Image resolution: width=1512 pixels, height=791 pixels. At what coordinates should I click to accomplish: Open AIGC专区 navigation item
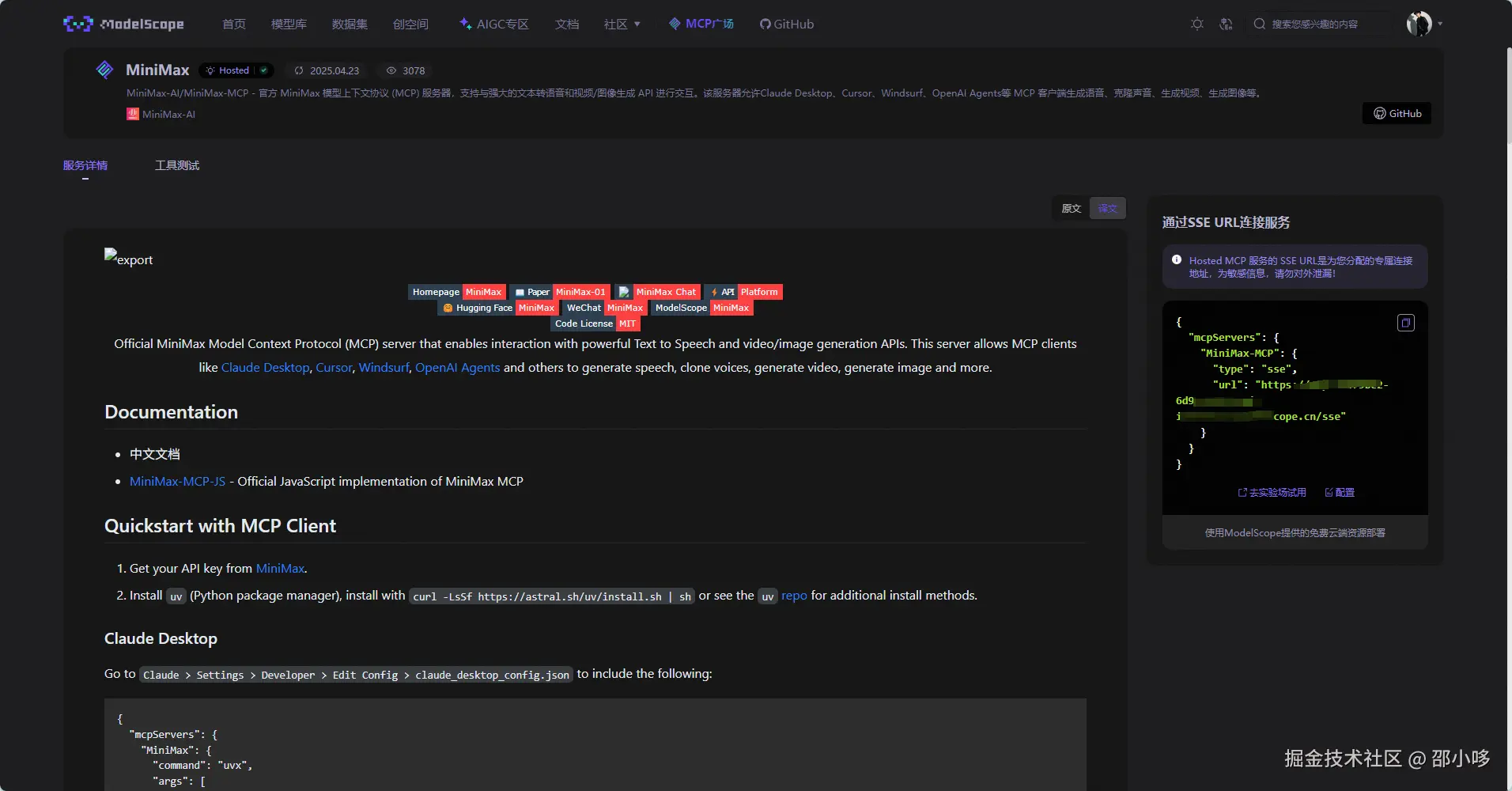(x=494, y=25)
